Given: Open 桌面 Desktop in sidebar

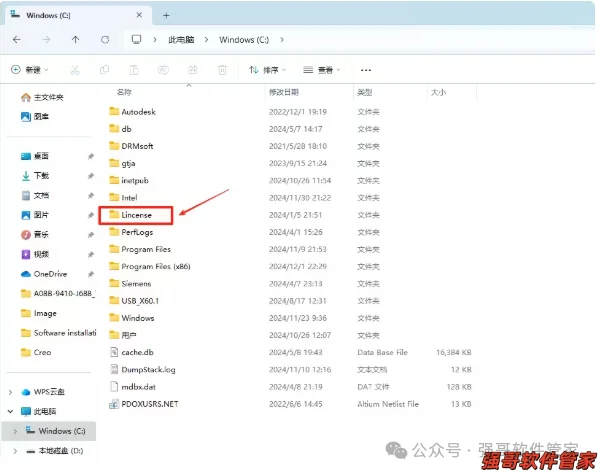Looking at the screenshot, I should click(35, 156).
